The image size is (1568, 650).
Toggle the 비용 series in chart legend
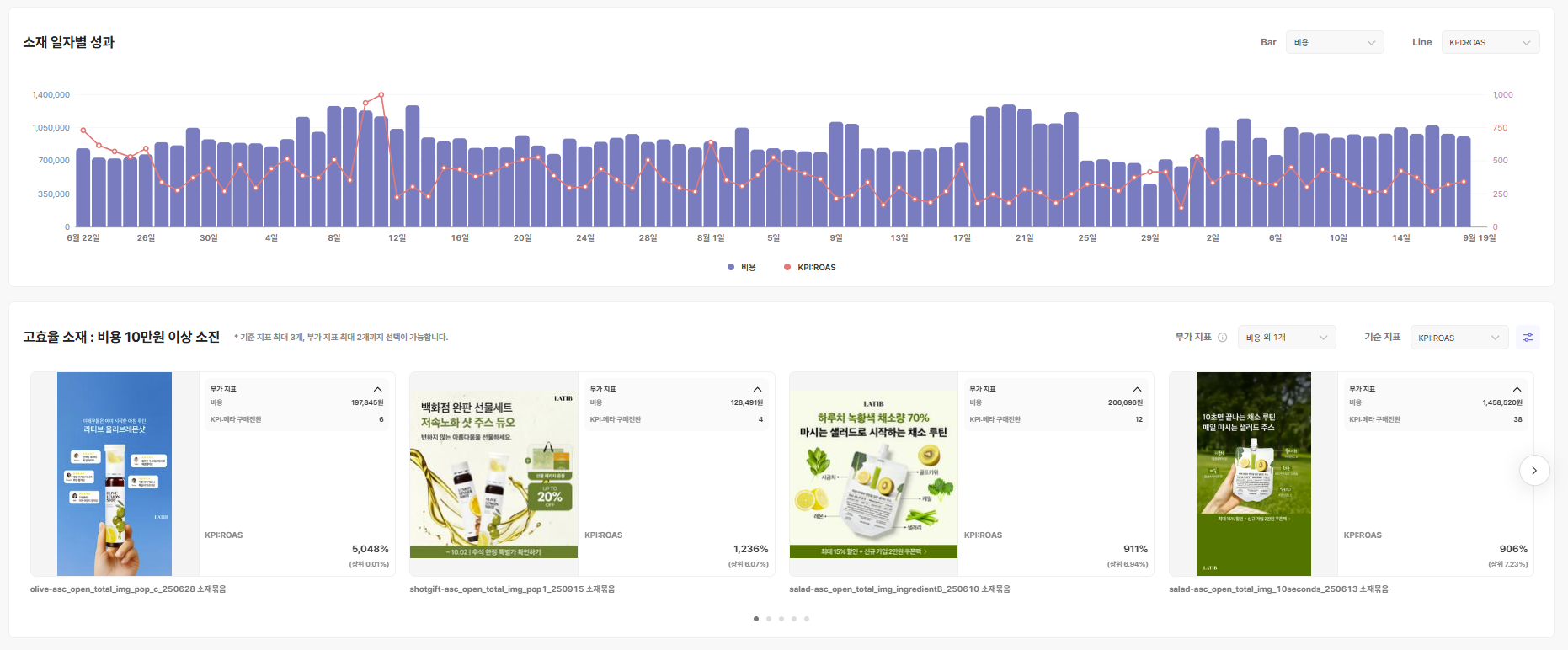(741, 268)
